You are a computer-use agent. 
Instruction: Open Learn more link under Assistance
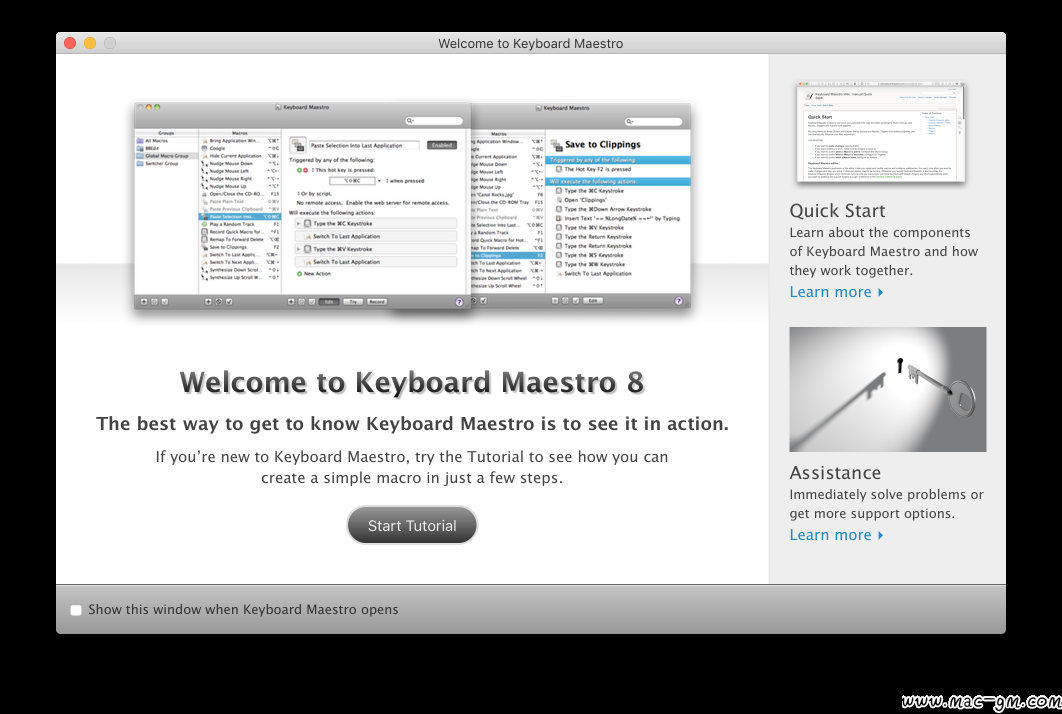click(836, 535)
